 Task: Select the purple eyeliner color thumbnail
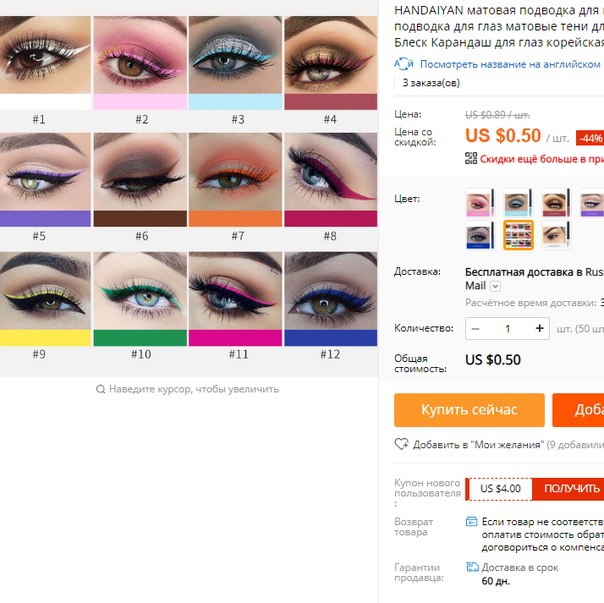click(592, 203)
